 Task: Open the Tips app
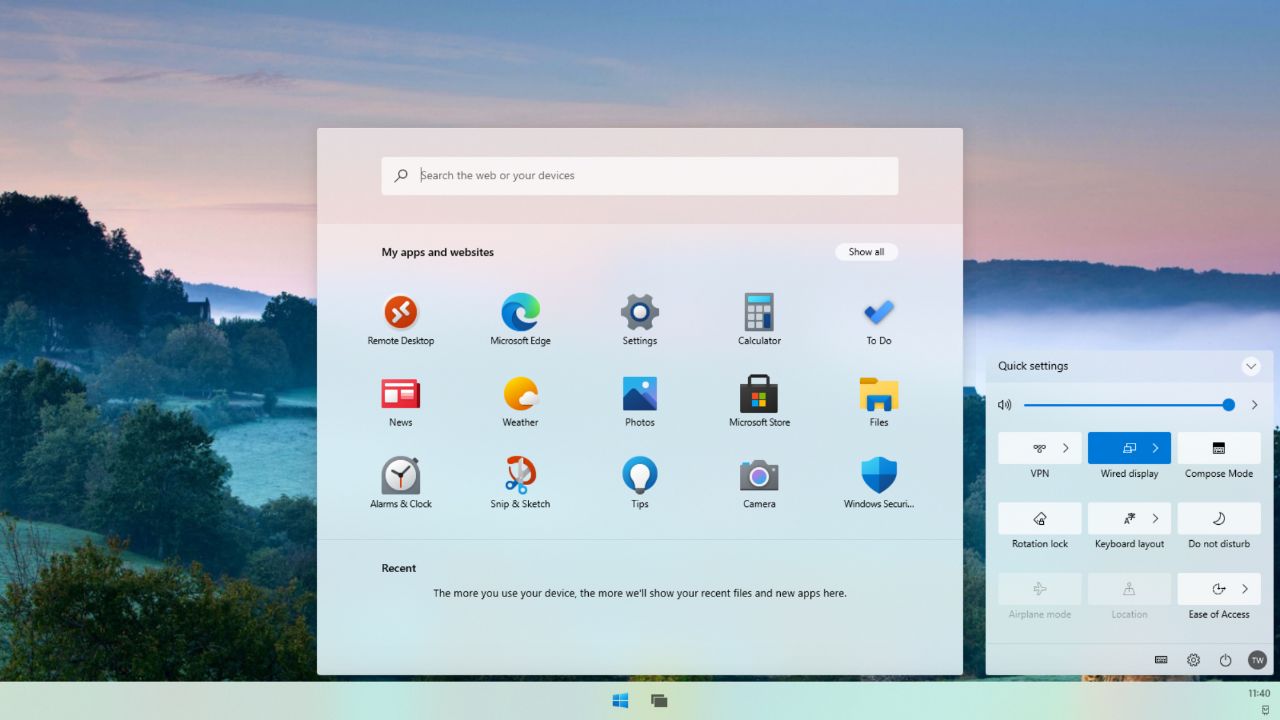(x=640, y=484)
